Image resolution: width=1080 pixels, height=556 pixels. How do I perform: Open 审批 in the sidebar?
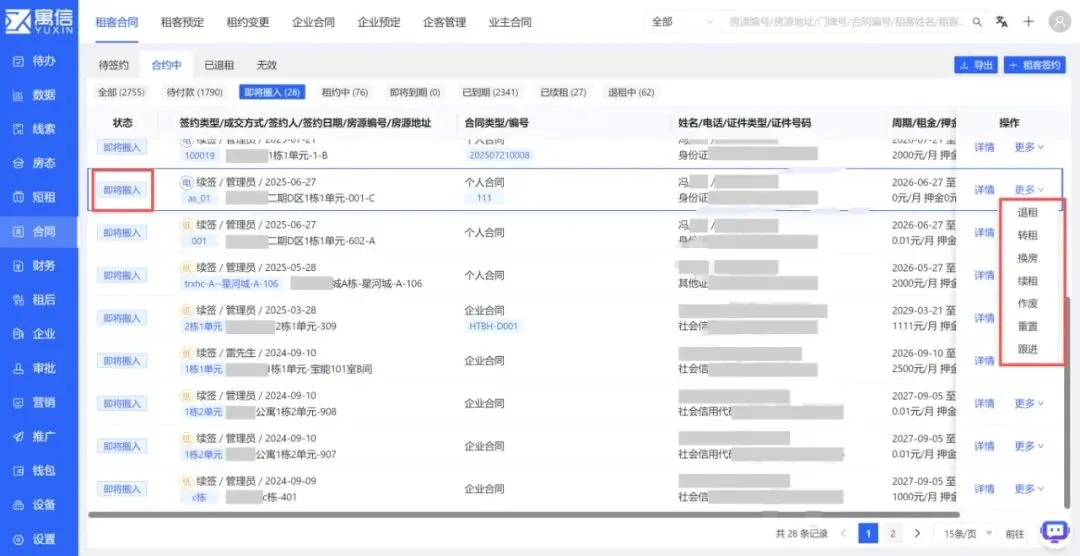click(x=34, y=369)
